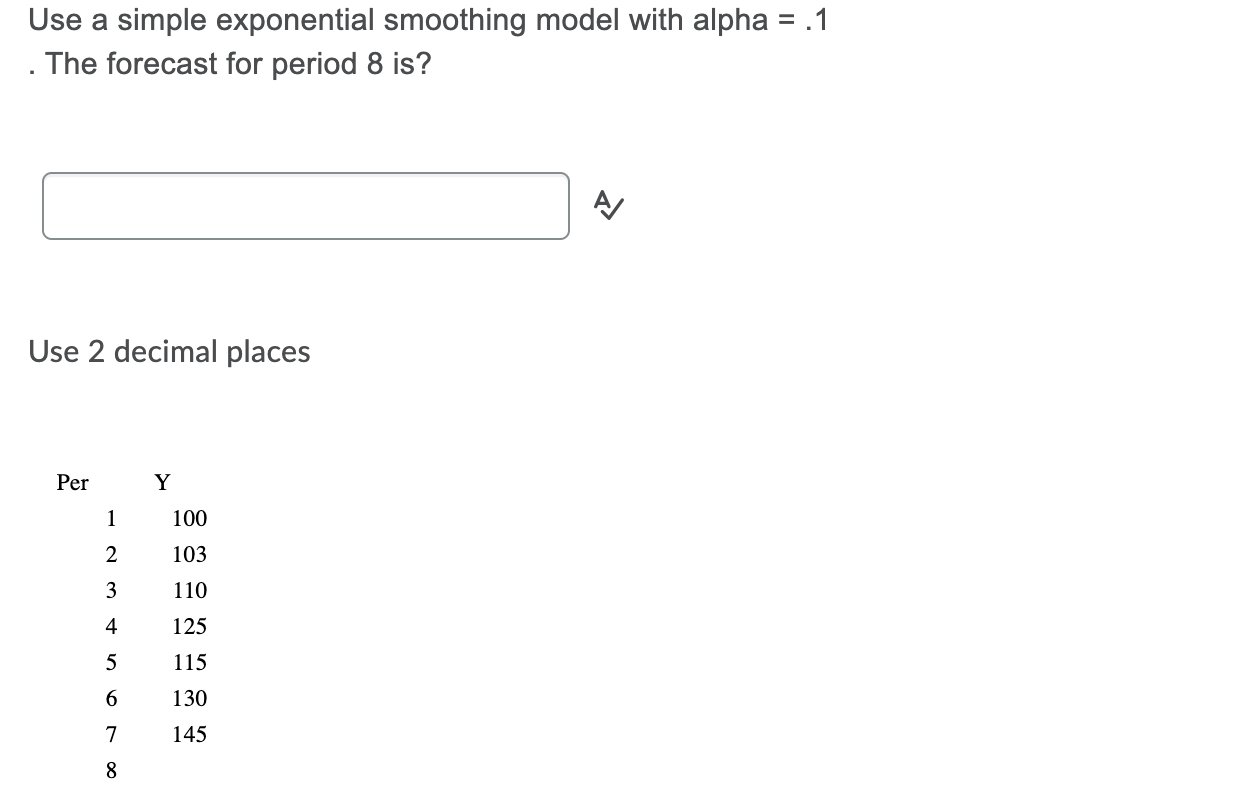Click the period 1 row number
Screen dimensions: 1248x808
[x=110, y=519]
